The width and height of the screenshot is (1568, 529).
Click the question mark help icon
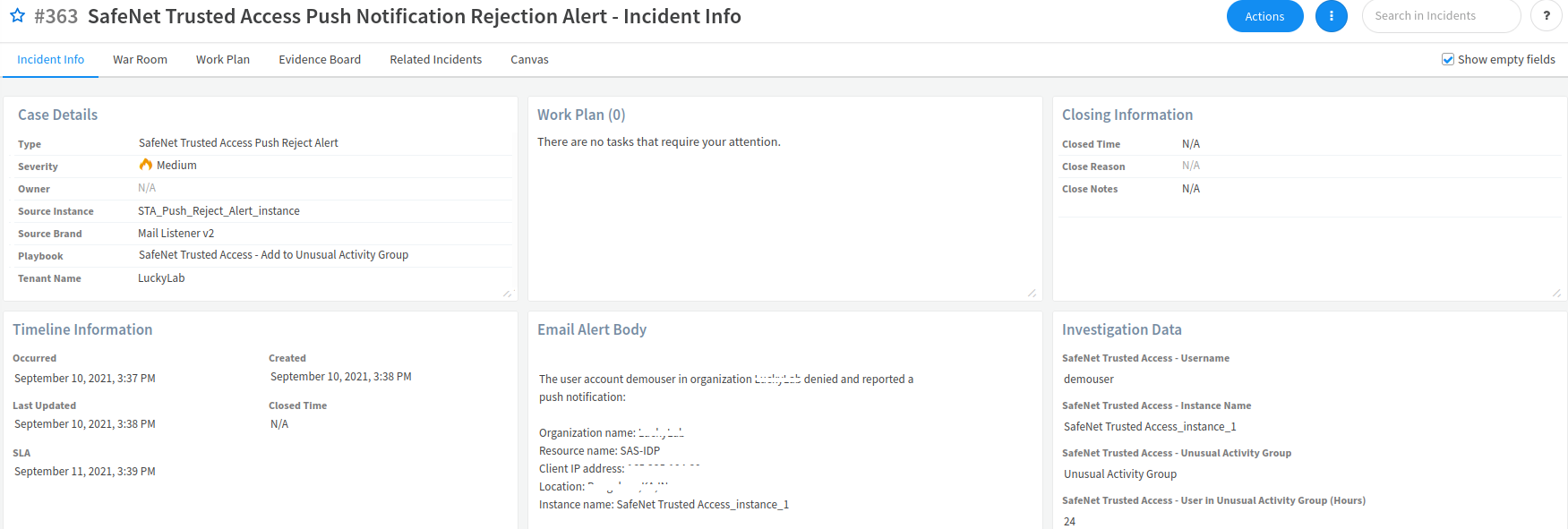tap(1547, 16)
